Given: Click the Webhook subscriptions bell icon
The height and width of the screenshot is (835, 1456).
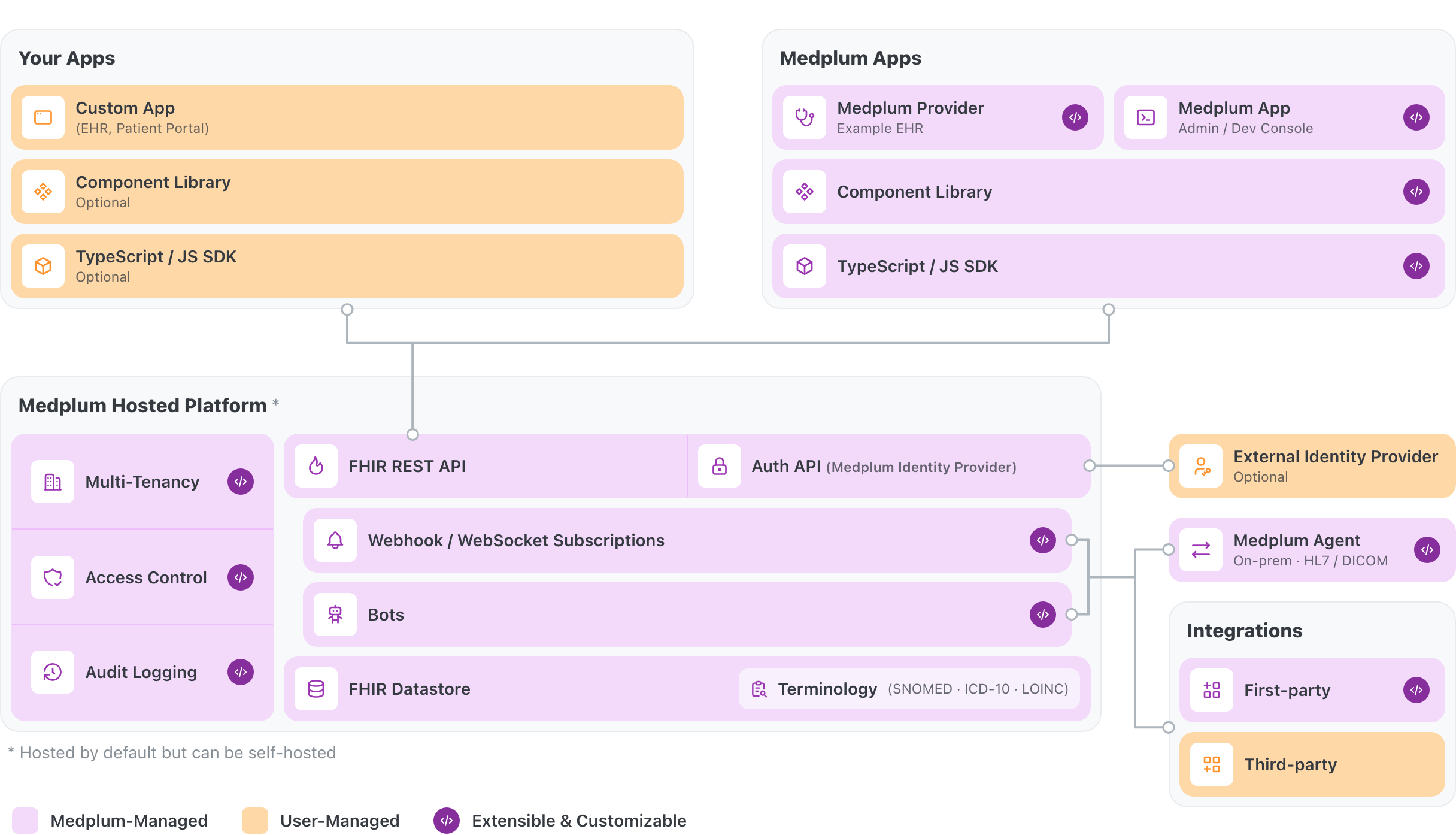Looking at the screenshot, I should (335, 540).
